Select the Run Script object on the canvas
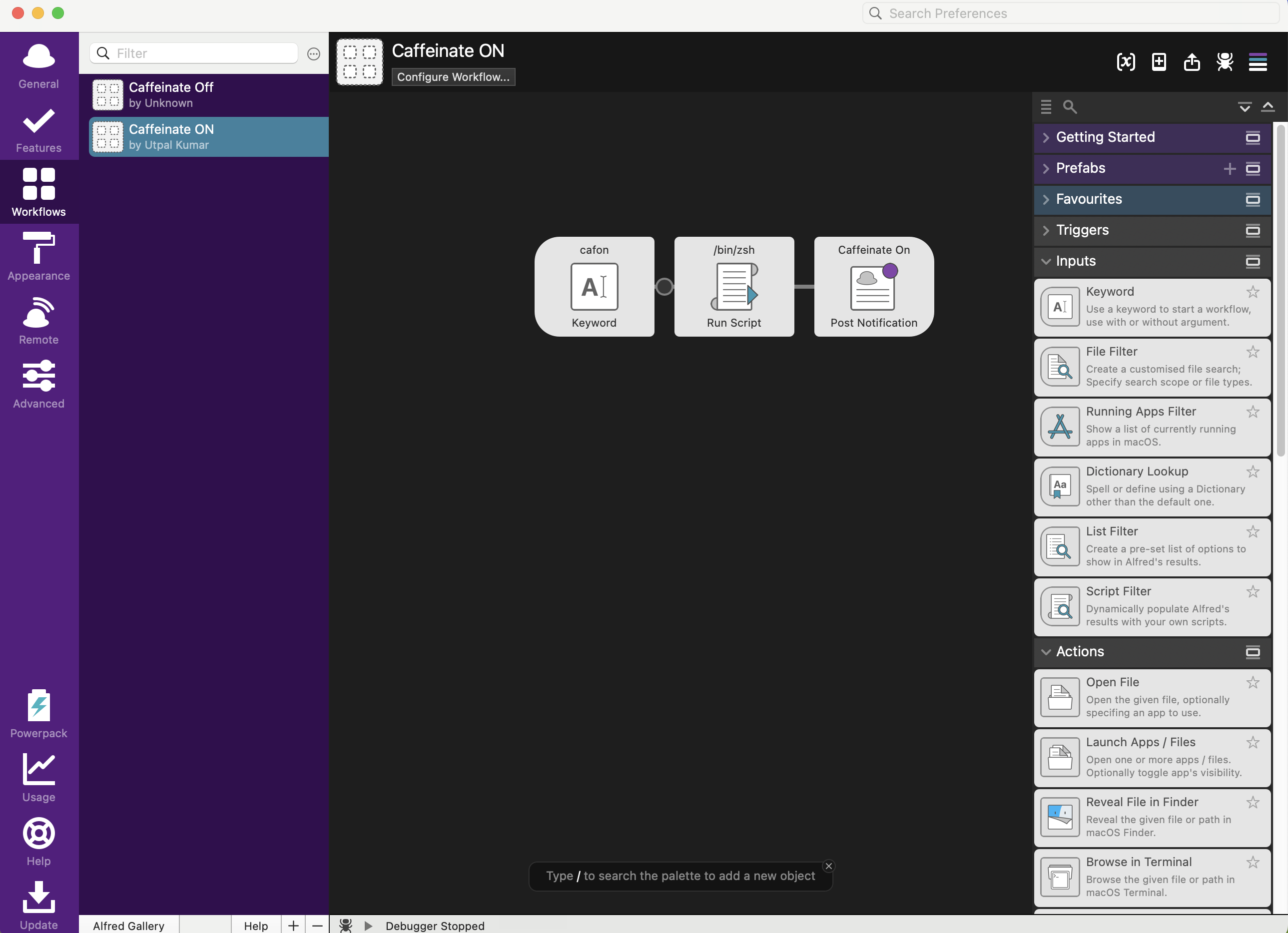The image size is (1288, 933). click(x=734, y=286)
